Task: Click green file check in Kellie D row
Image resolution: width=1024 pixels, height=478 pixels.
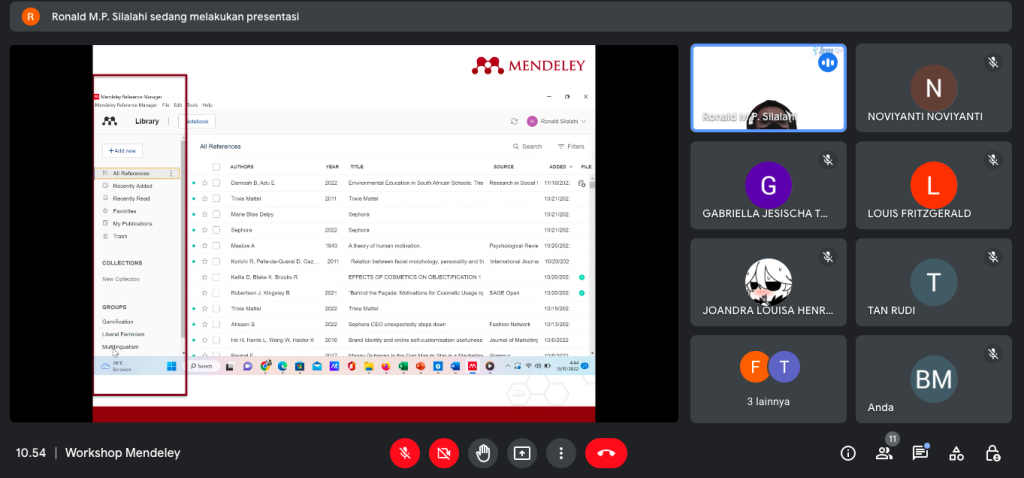Action: [x=582, y=278]
